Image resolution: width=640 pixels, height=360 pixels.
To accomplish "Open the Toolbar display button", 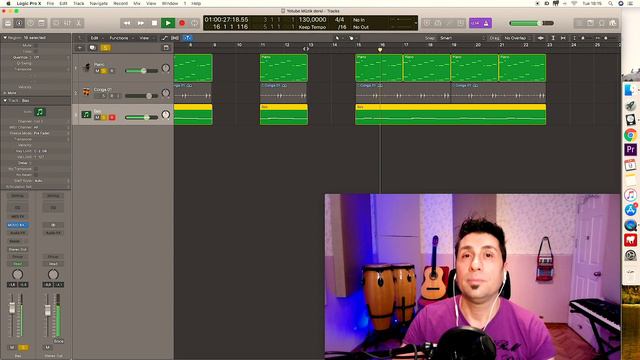I will [x=42, y=23].
